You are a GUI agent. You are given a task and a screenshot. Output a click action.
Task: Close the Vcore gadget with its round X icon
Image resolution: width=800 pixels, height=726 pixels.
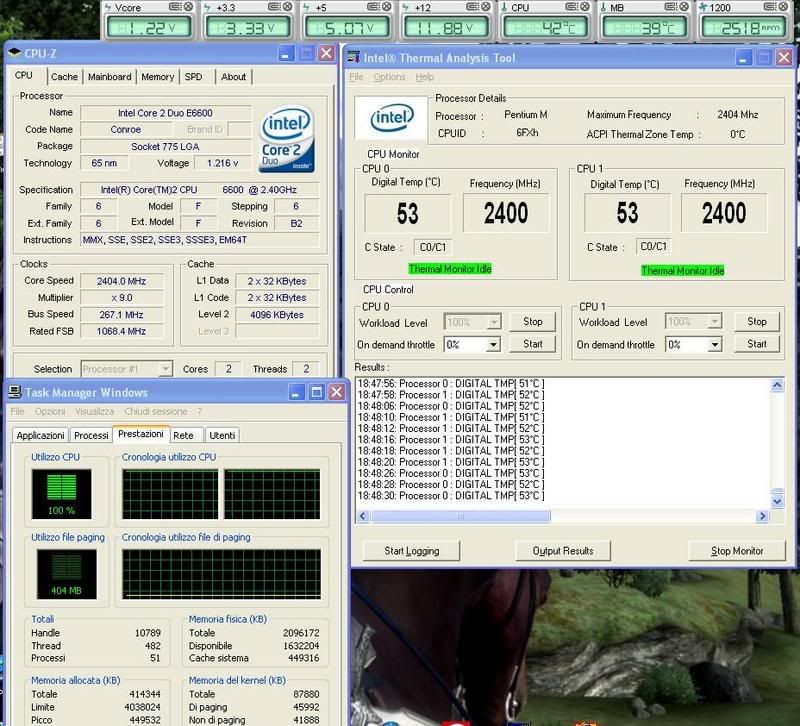tap(188, 7)
